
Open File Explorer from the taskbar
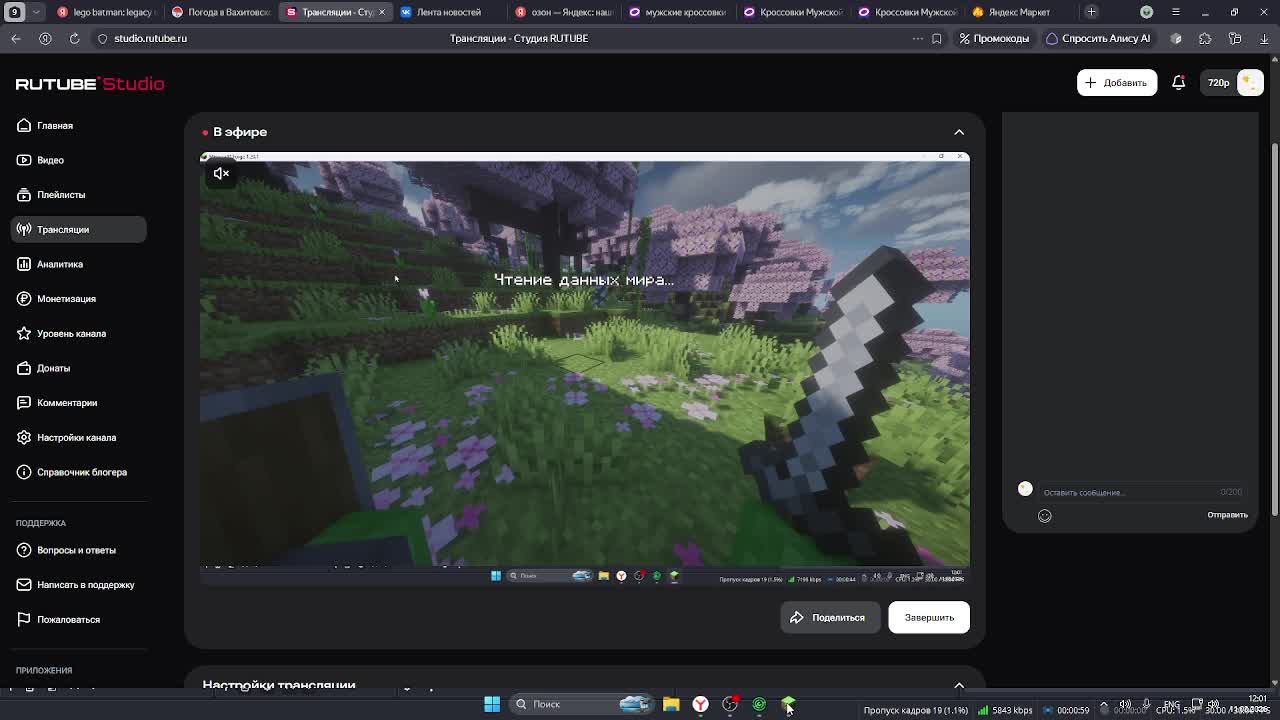(x=671, y=704)
